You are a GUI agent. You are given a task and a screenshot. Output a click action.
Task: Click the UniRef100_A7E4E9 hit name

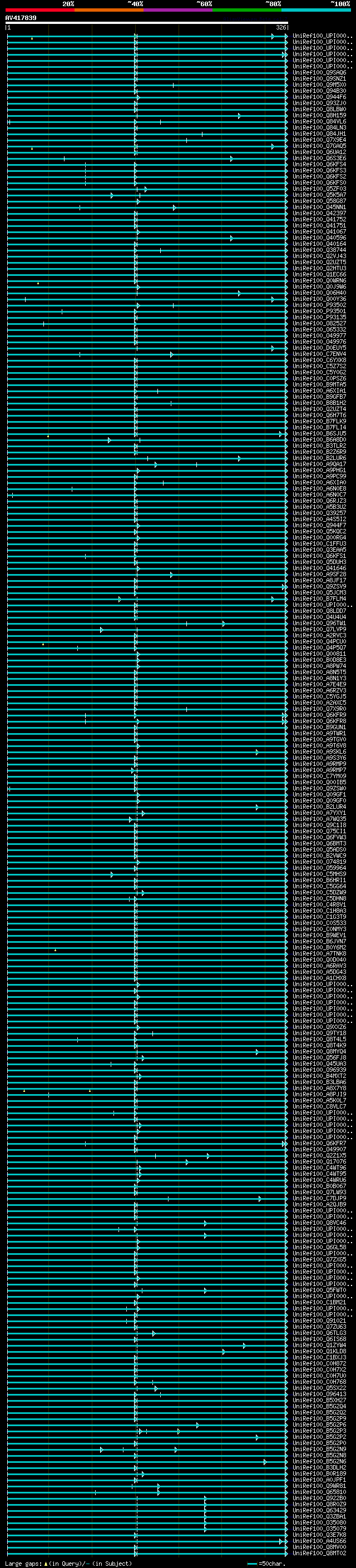[x=319, y=685]
